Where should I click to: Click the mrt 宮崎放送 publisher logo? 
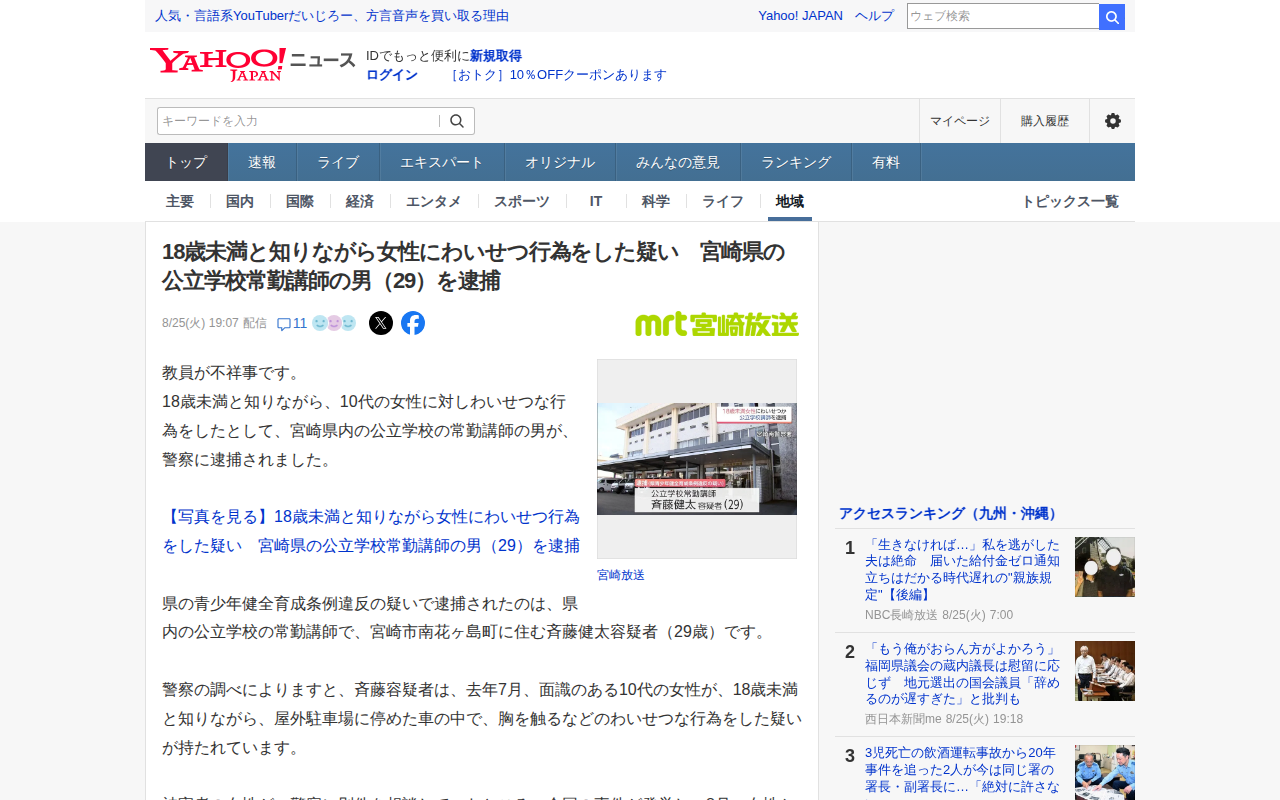tap(717, 323)
